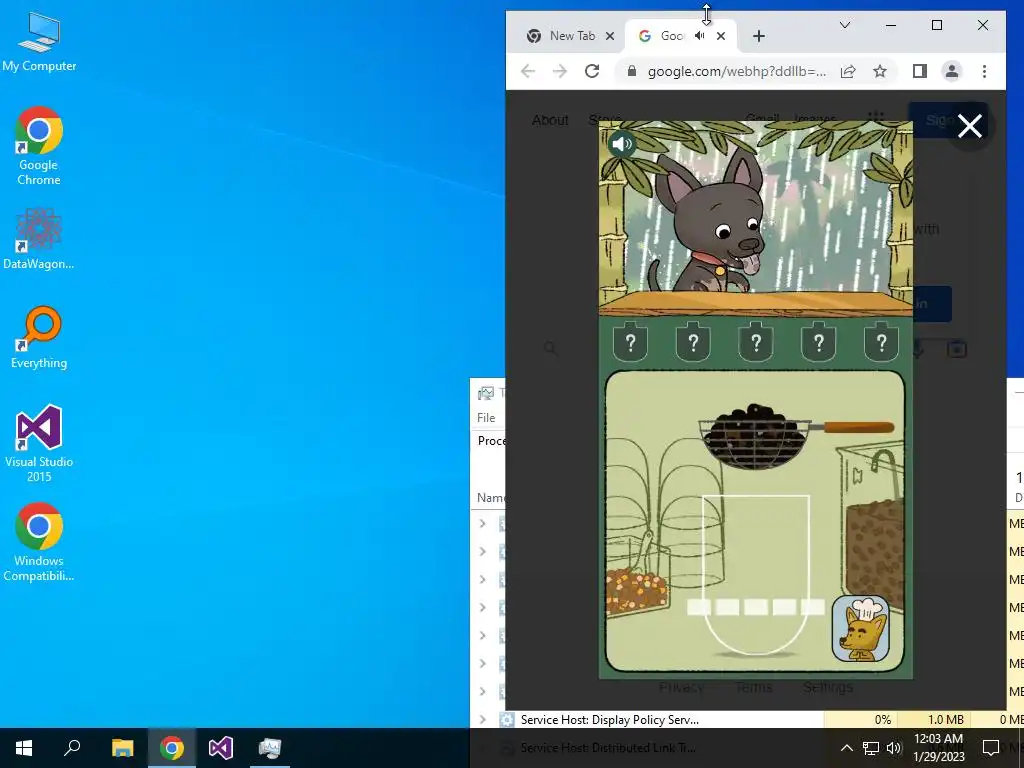Show hidden system tray icons

846,748
